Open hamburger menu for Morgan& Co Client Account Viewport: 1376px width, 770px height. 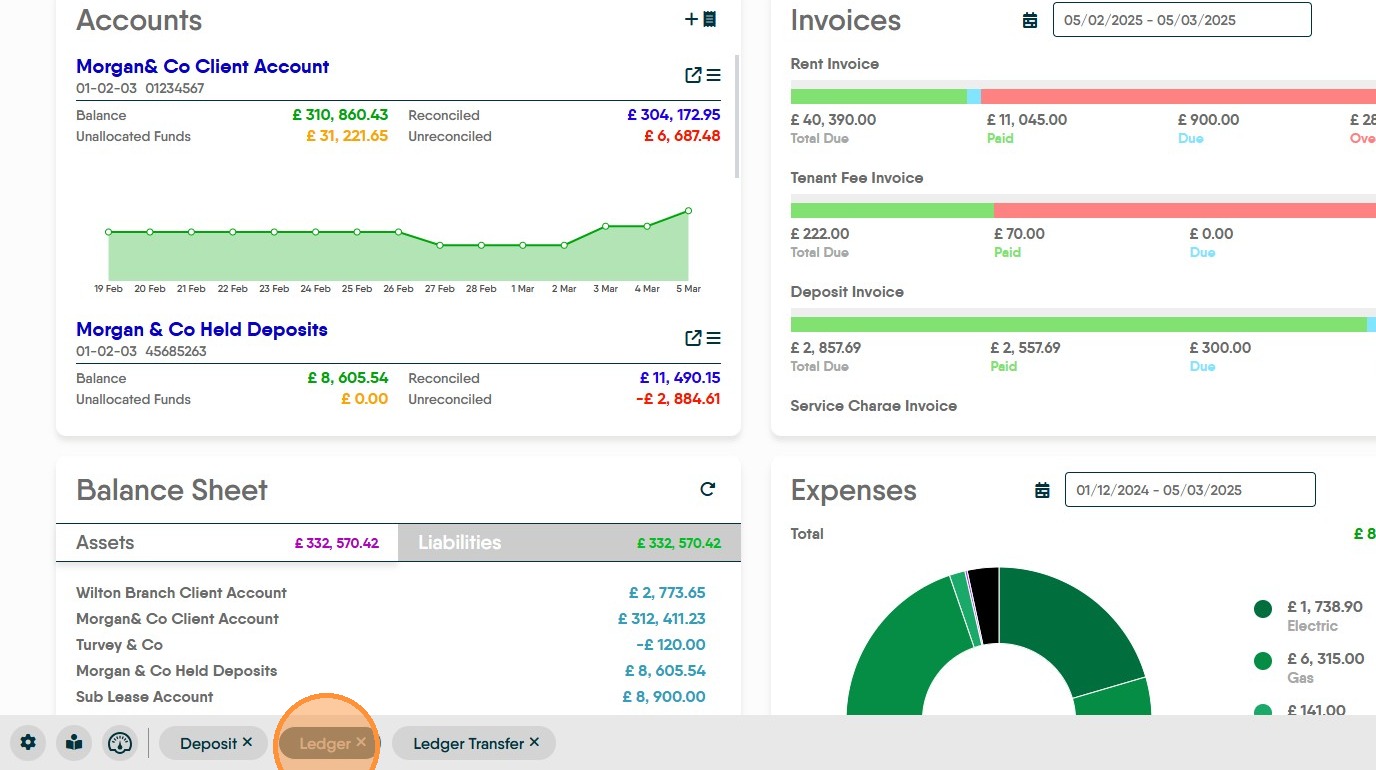point(714,75)
